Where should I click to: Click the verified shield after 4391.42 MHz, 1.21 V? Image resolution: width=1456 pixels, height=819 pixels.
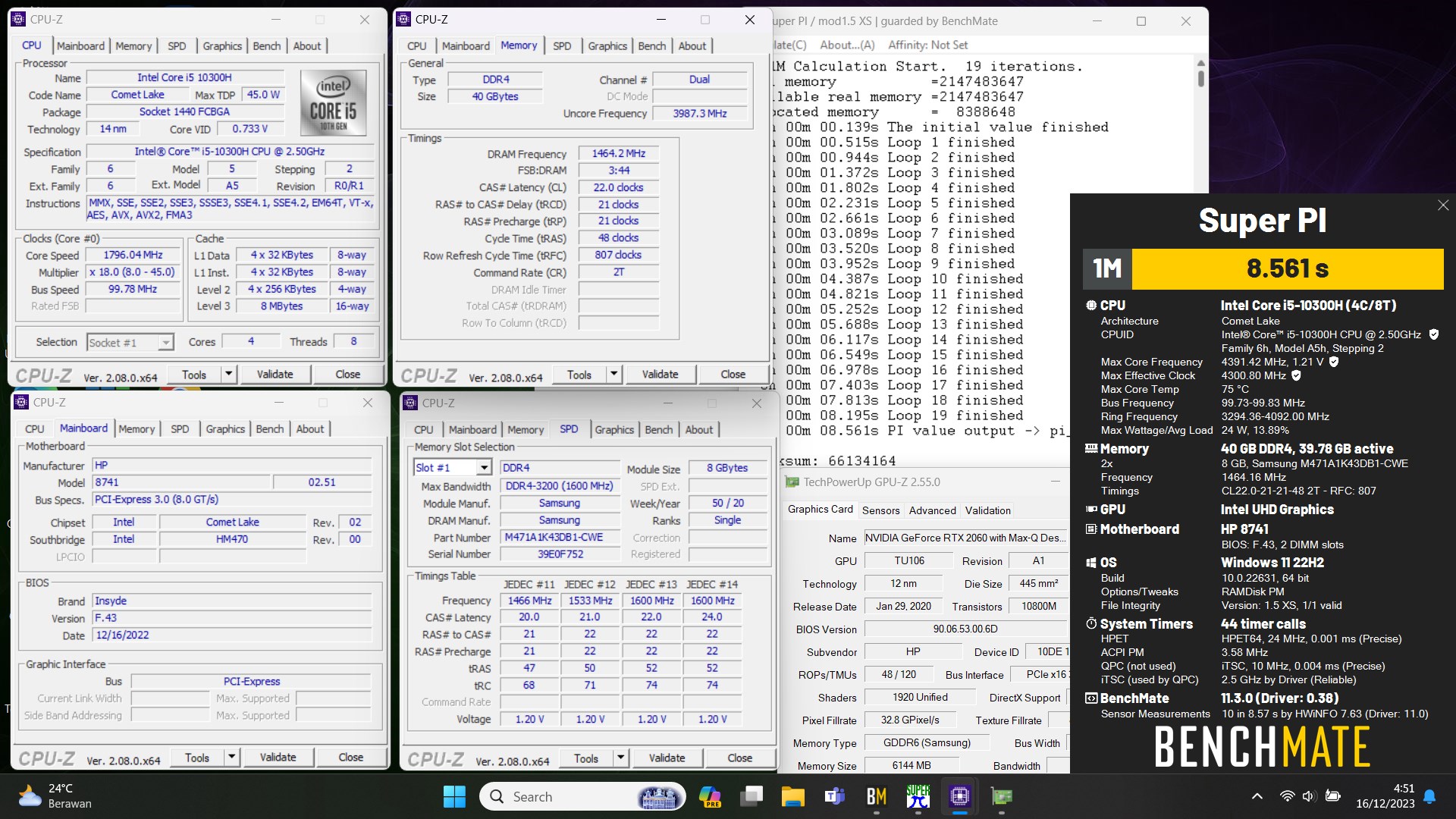click(x=1334, y=362)
